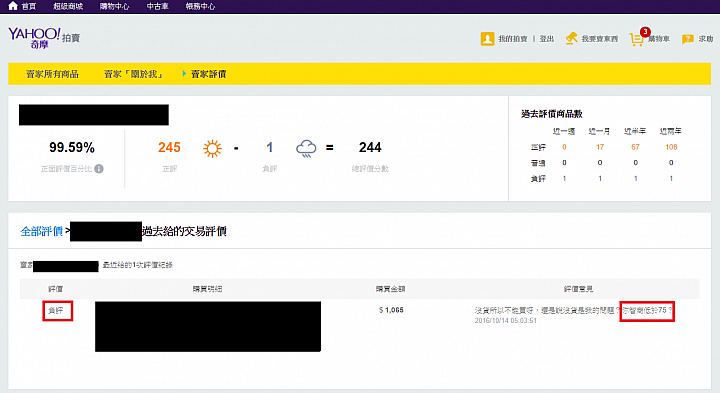Viewport: 720px width, 393px height.
Task: Click the value 17 in 正評 row
Action: [600, 147]
